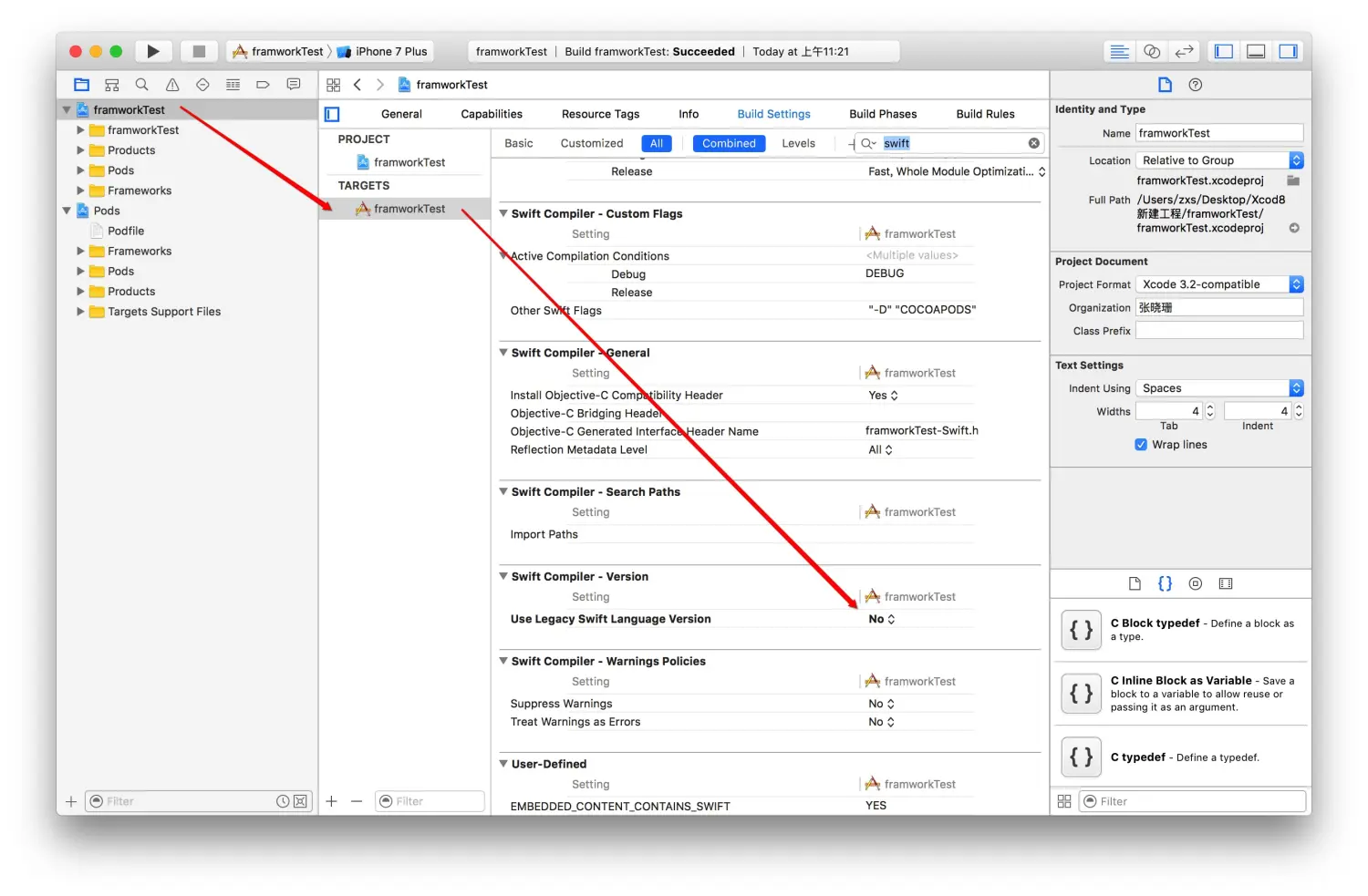Stop the running build

(199, 51)
